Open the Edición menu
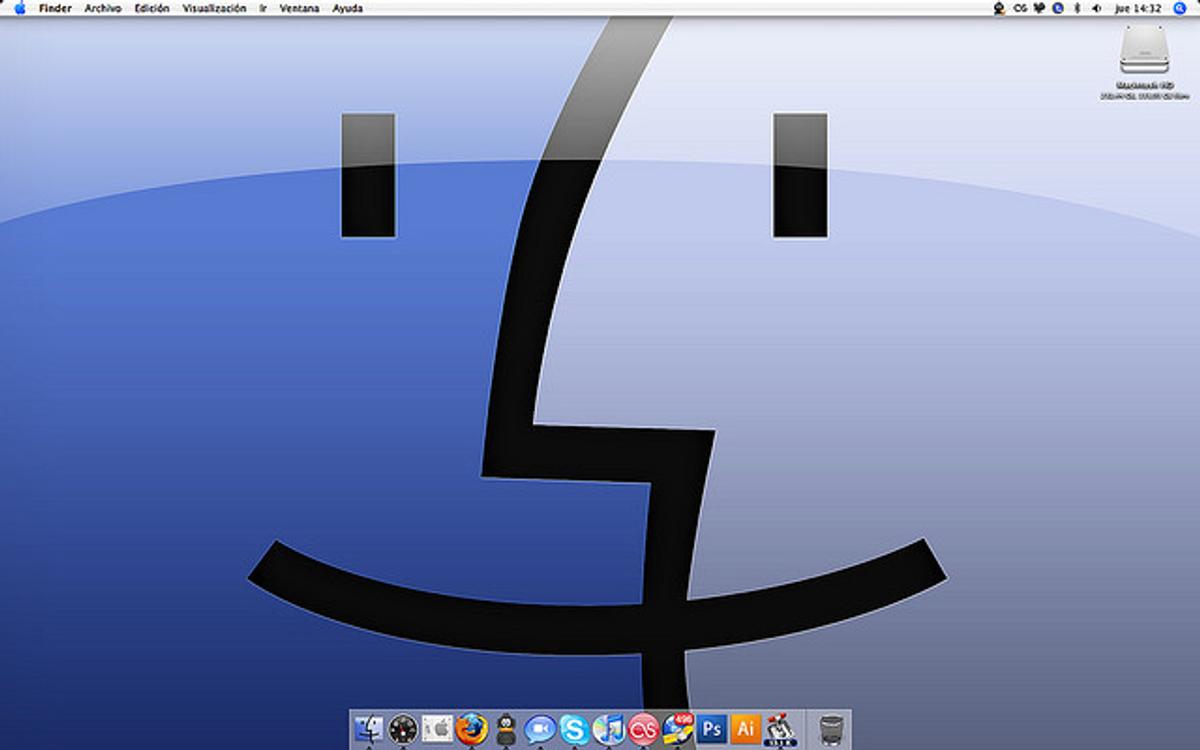Viewport: 1200px width, 750px height. click(x=152, y=8)
